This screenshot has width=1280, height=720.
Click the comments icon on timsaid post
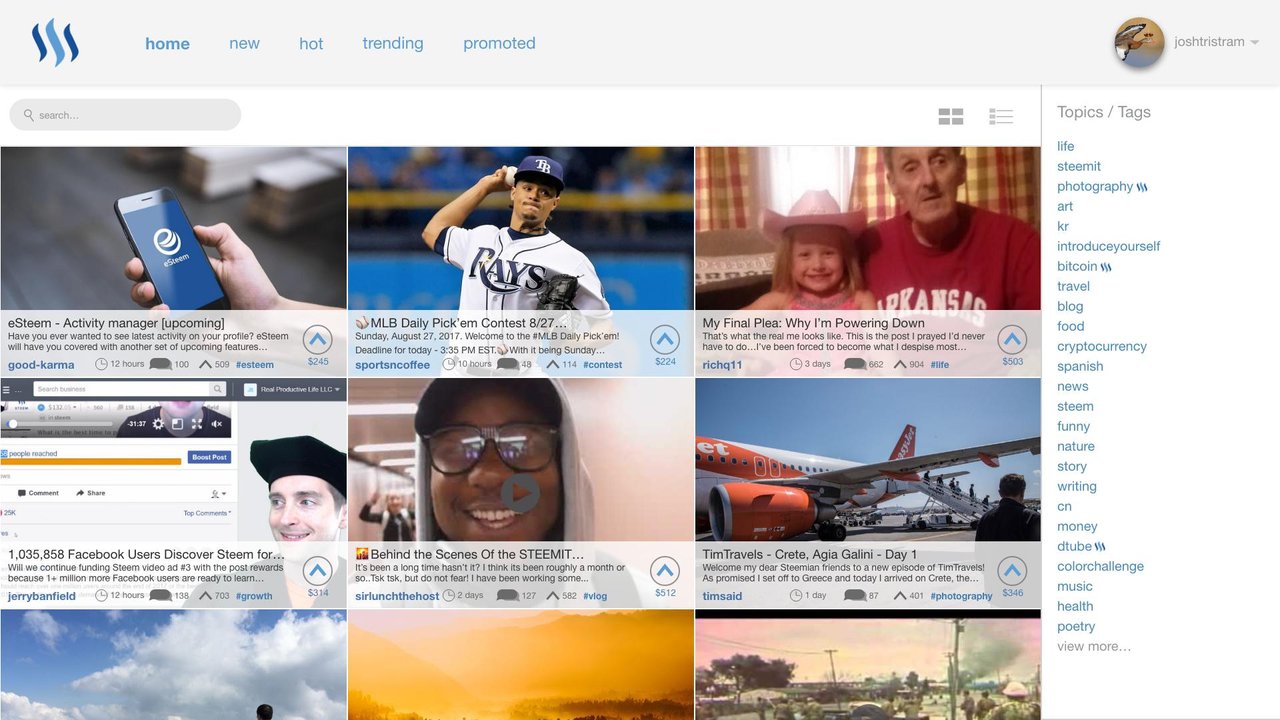click(854, 596)
